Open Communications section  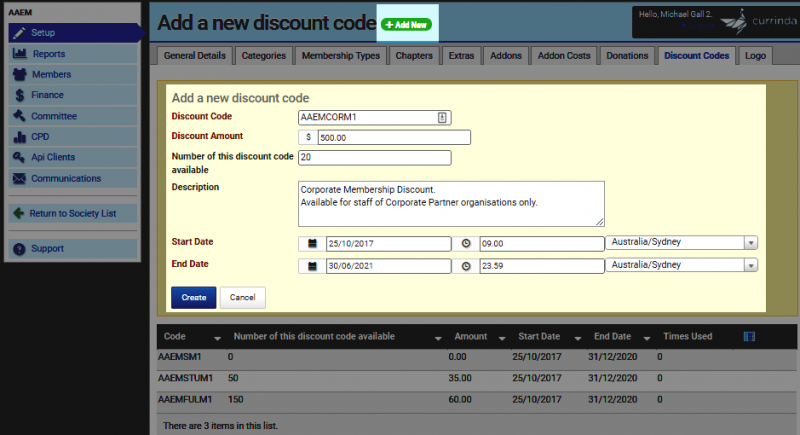[x=73, y=178]
